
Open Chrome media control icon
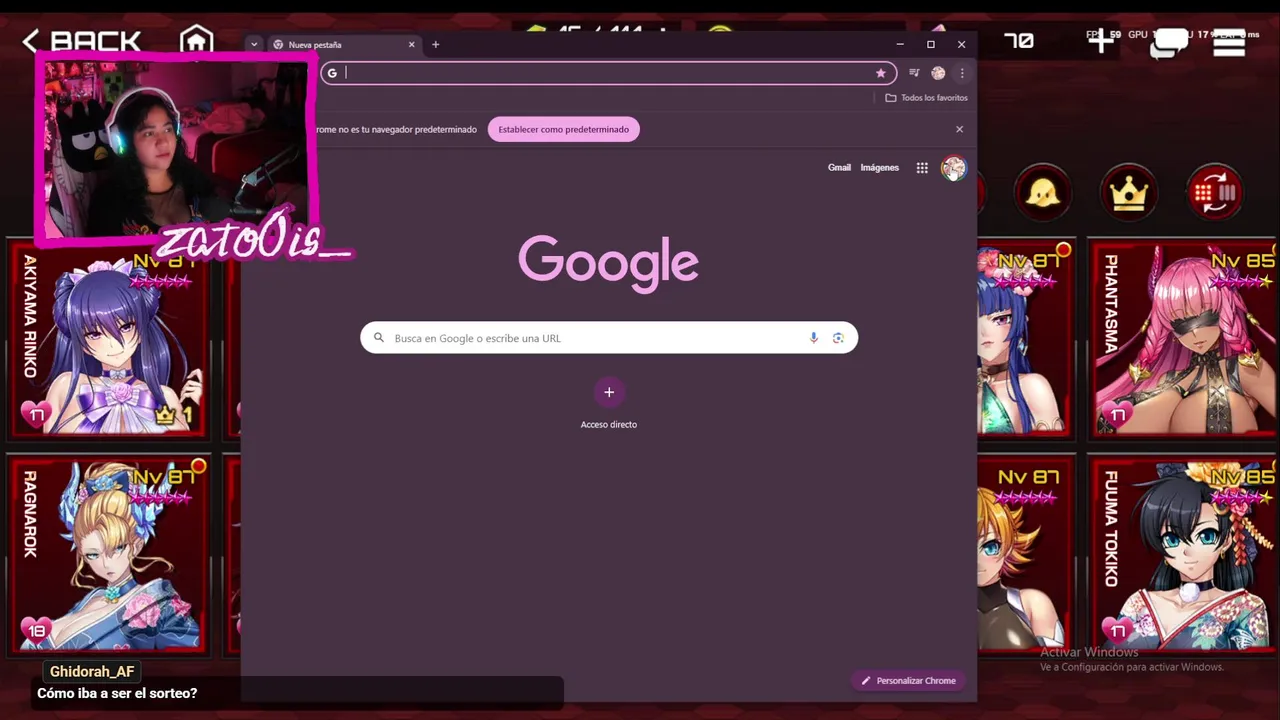(914, 73)
